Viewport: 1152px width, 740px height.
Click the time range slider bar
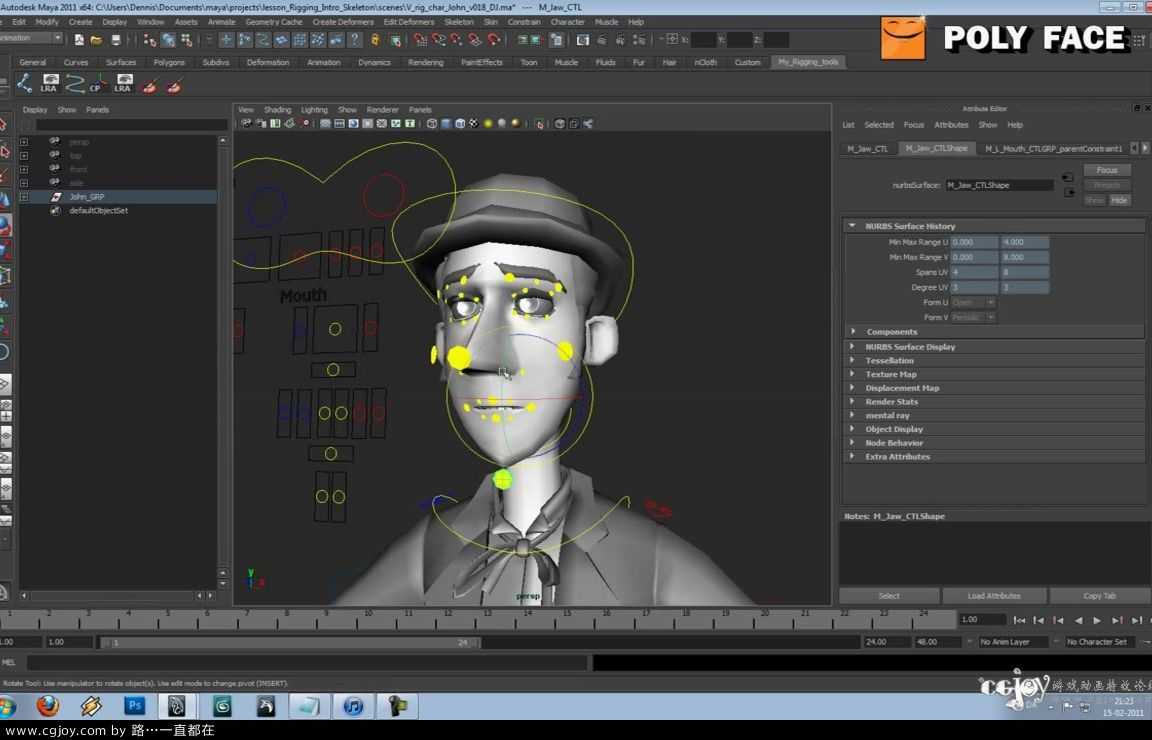point(290,642)
